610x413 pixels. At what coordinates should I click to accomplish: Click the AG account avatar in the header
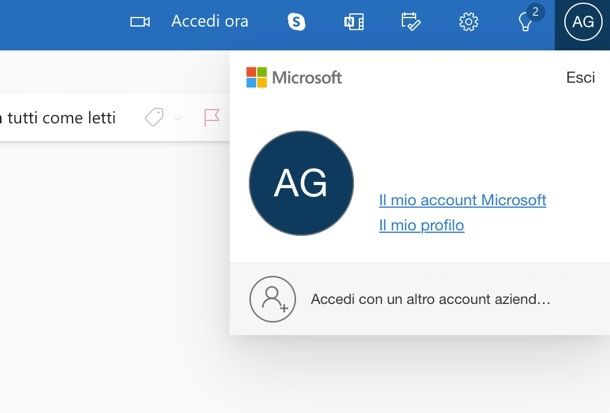[x=583, y=22]
